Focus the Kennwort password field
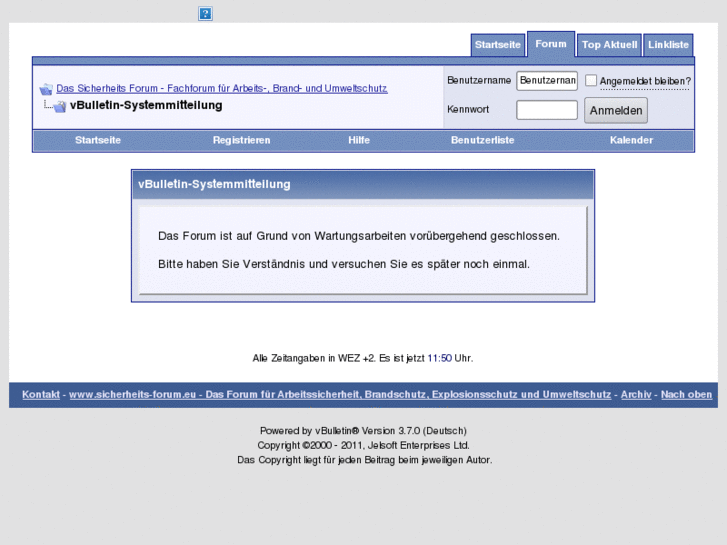This screenshot has width=727, height=545. (547, 110)
